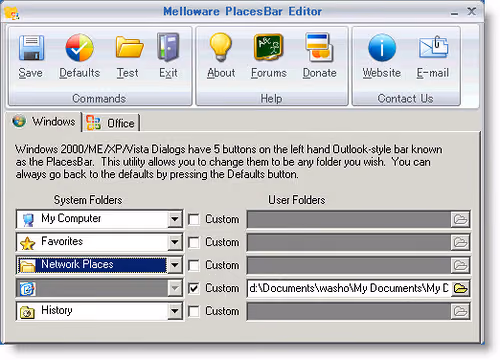Screen dimensions: 500x360
Task: Minimize the PlacesBar Editor window
Action: point(454,13)
